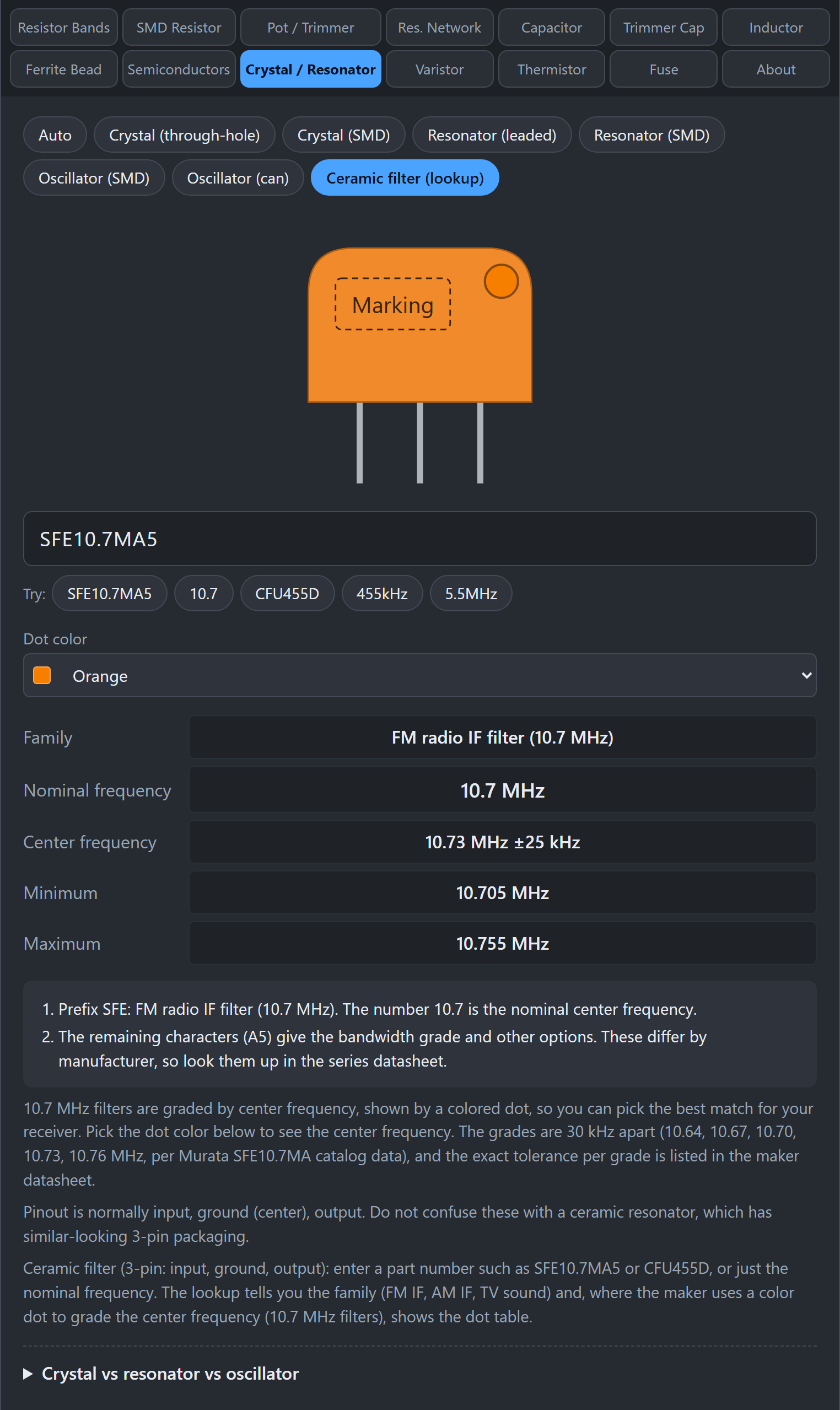
Task: Click the 10.755 MHz maximum value
Action: coord(502,944)
